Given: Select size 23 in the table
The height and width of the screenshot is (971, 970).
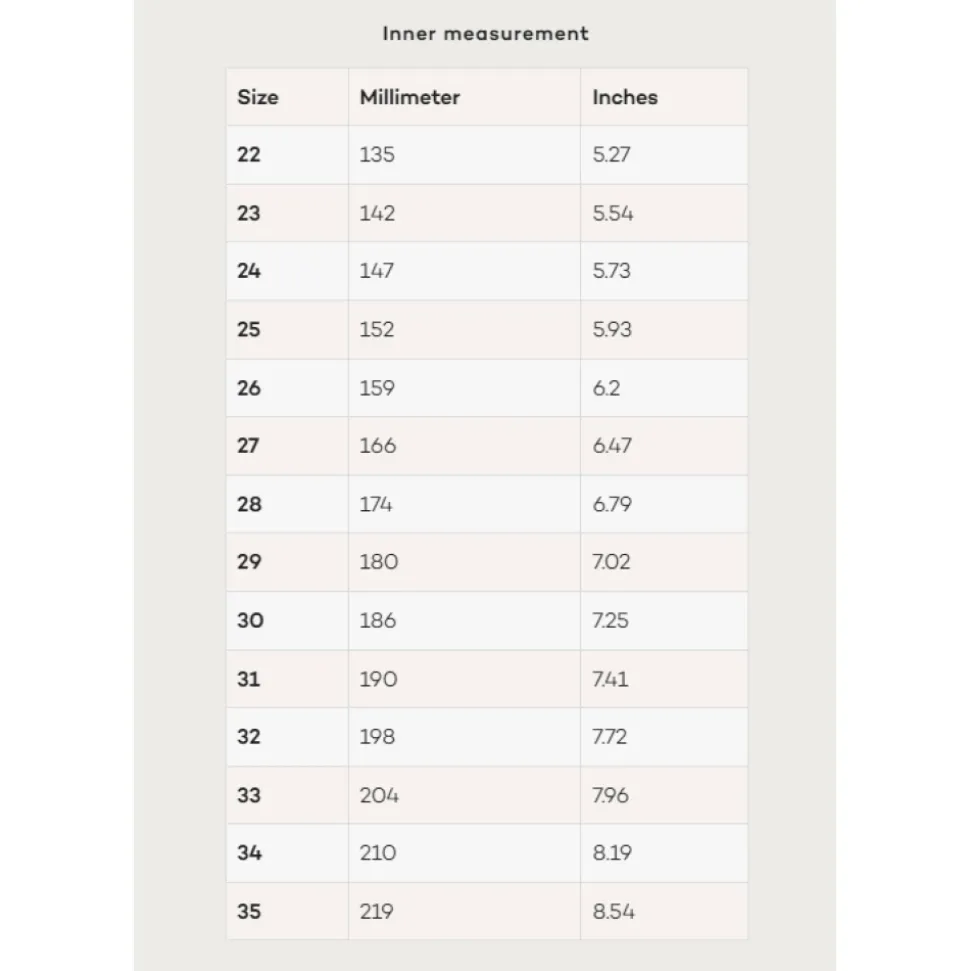Looking at the screenshot, I should (249, 213).
